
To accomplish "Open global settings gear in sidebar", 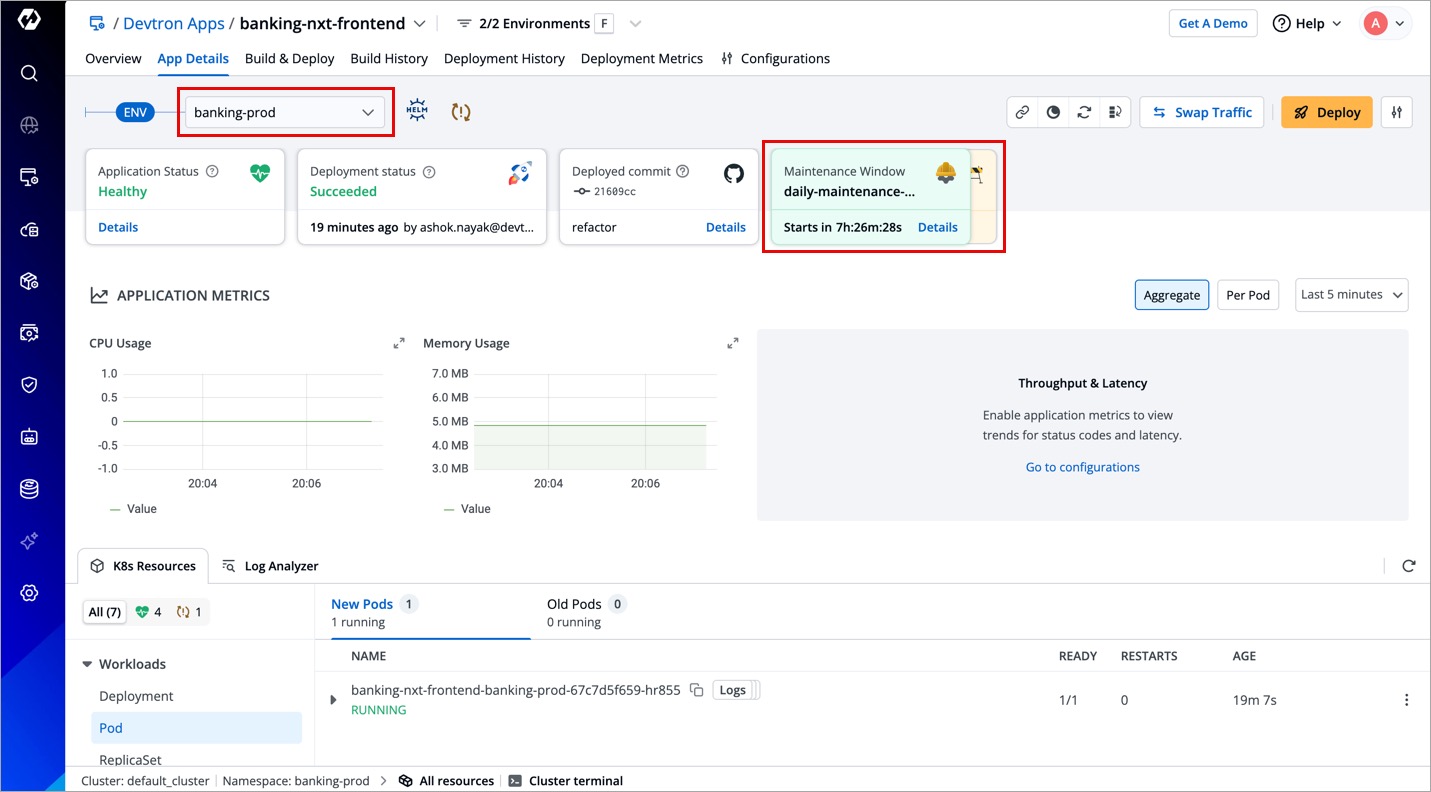I will tap(29, 593).
